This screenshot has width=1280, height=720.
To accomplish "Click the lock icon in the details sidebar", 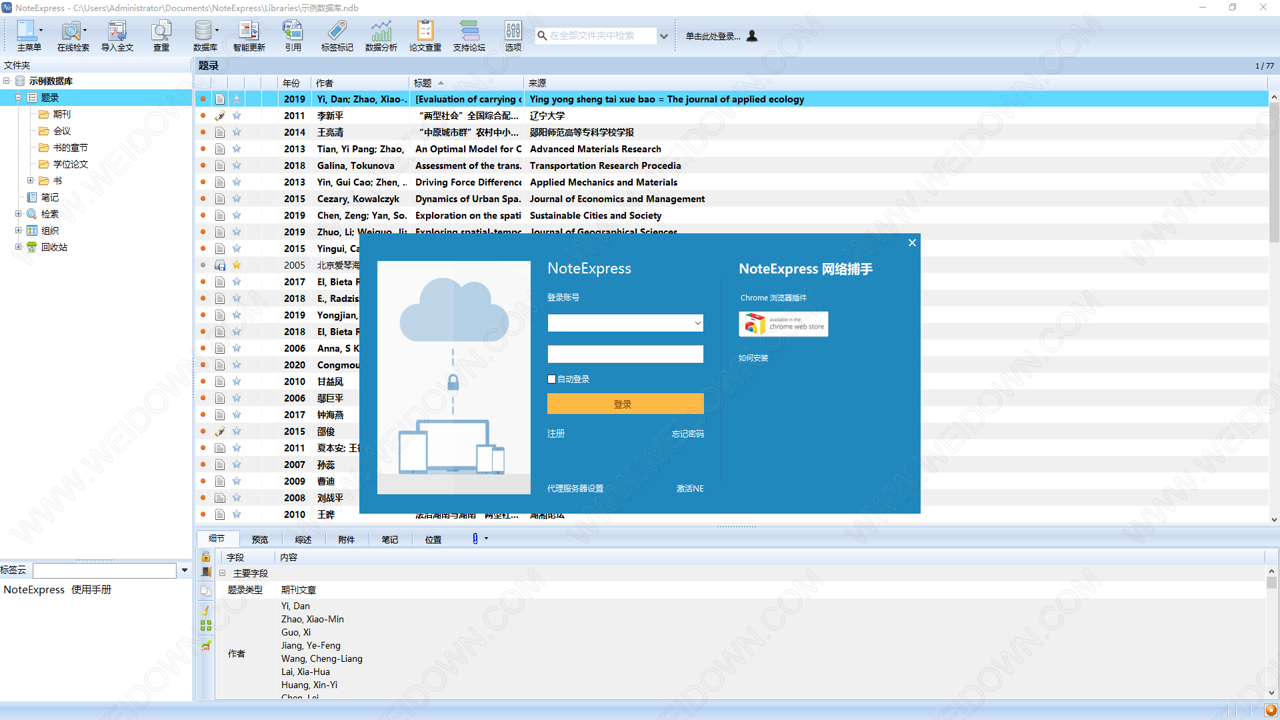I will (x=206, y=557).
